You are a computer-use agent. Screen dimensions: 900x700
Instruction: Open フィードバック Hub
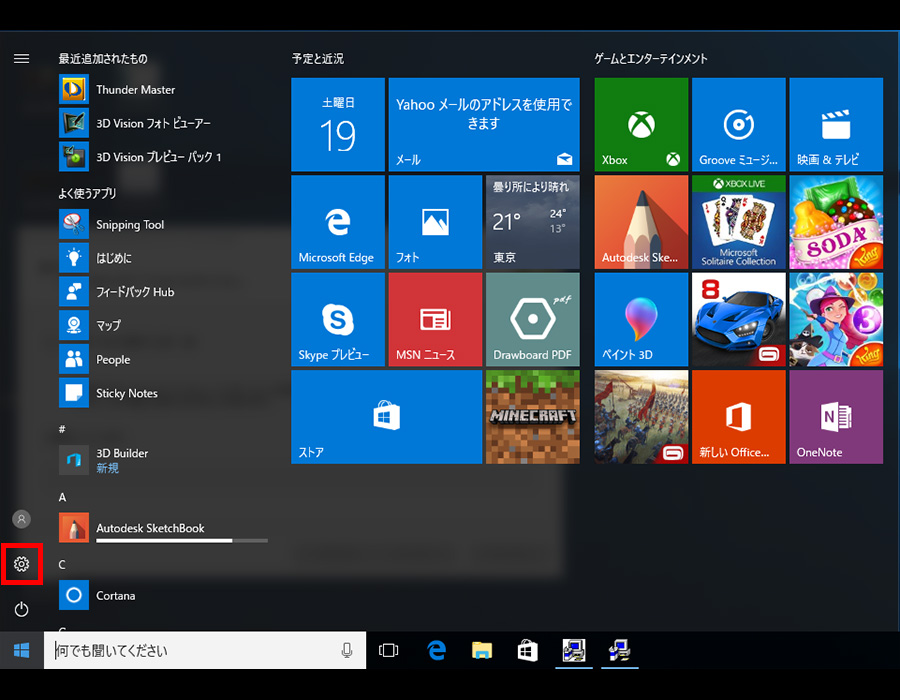[x=164, y=291]
